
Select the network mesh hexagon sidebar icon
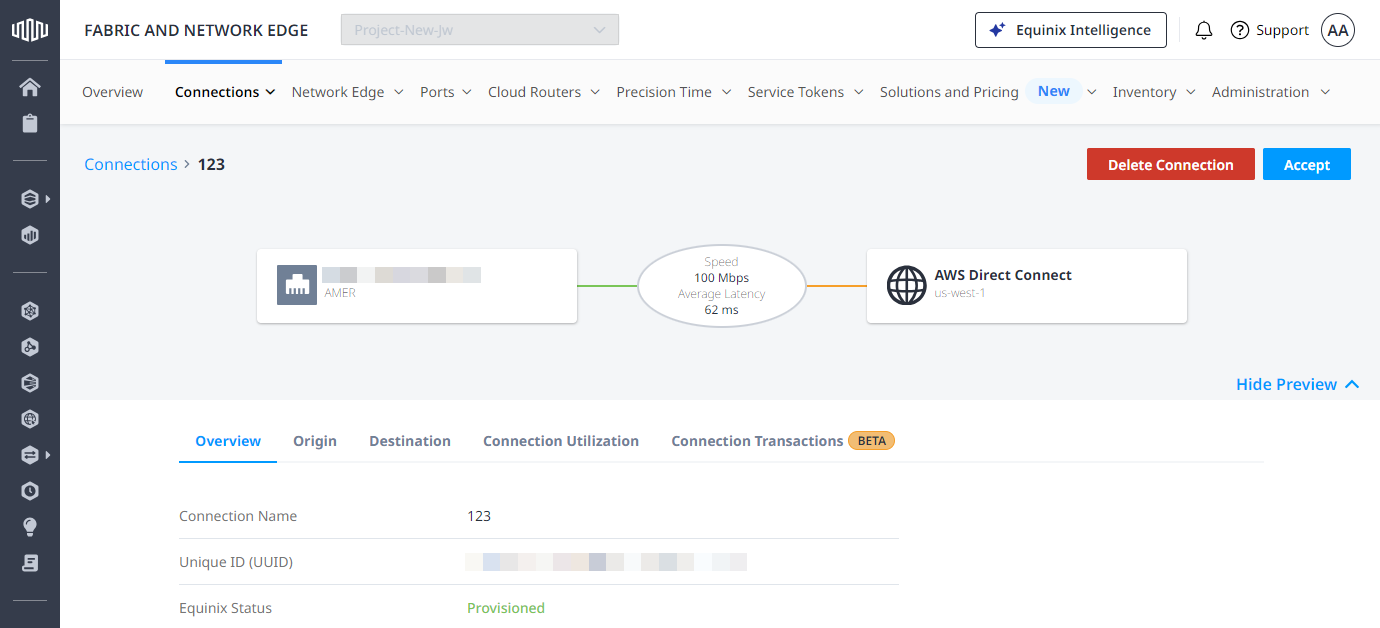[x=30, y=311]
